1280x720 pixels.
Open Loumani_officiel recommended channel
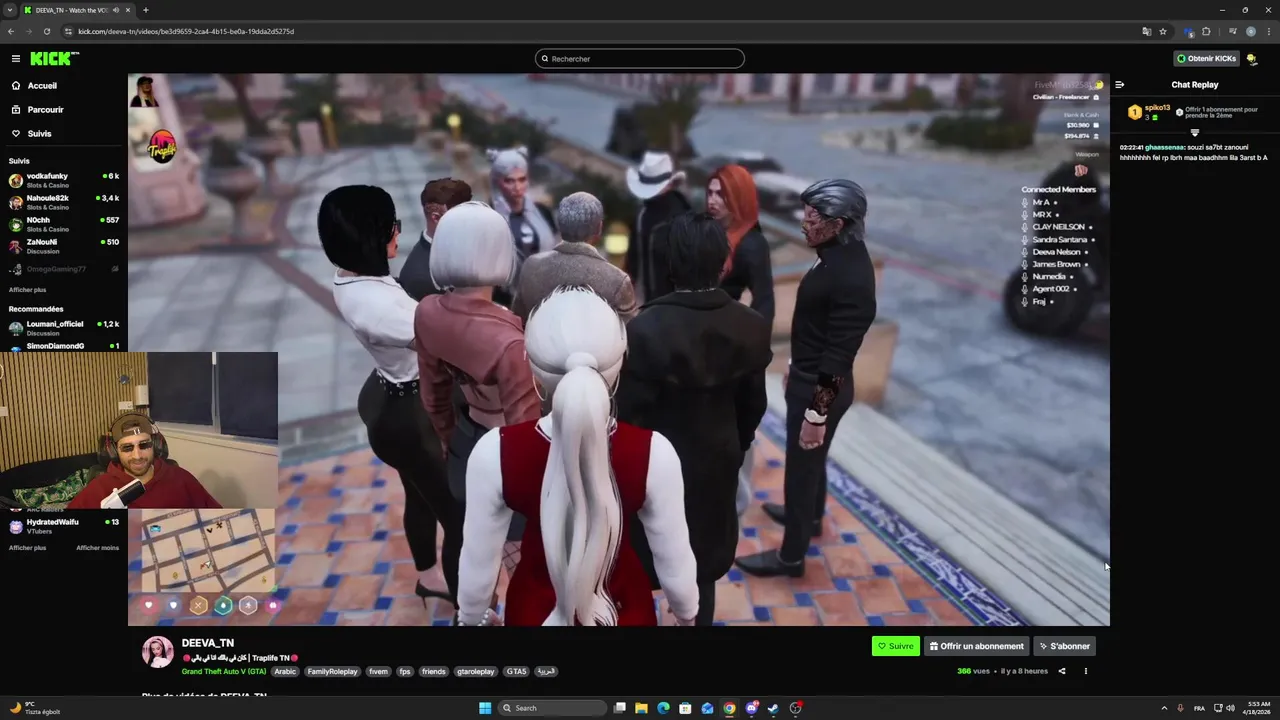click(64, 329)
